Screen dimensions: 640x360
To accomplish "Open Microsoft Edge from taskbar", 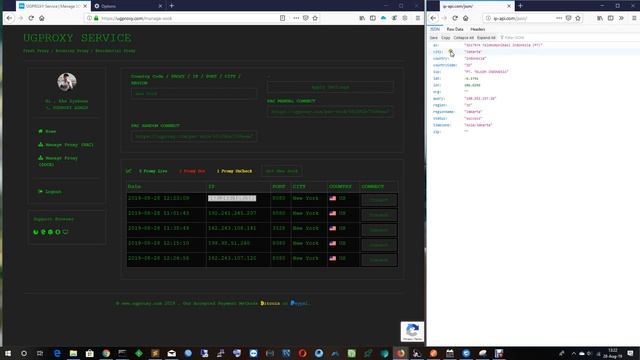I will (57, 353).
